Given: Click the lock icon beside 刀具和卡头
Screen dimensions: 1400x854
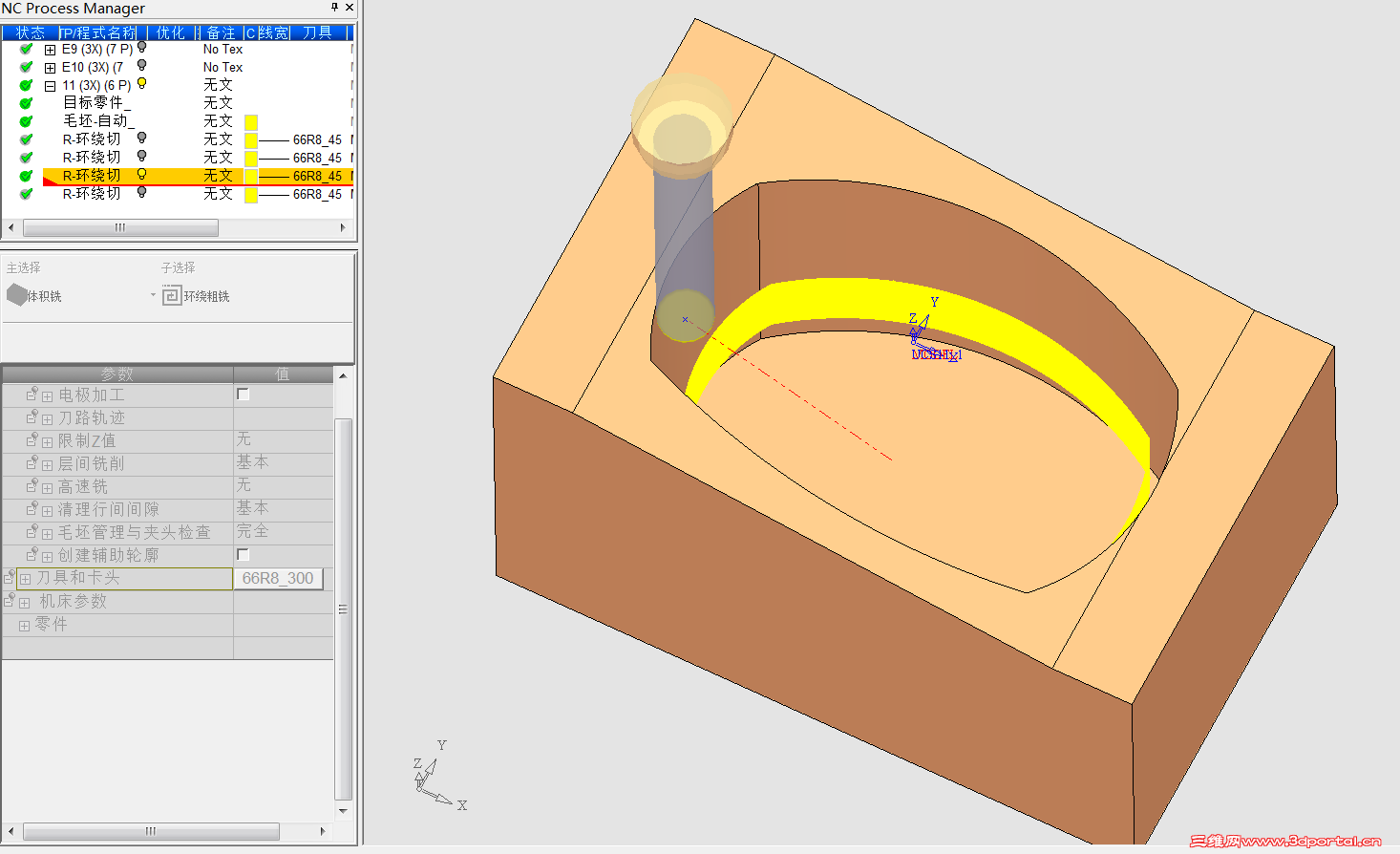Looking at the screenshot, I should pos(10,577).
